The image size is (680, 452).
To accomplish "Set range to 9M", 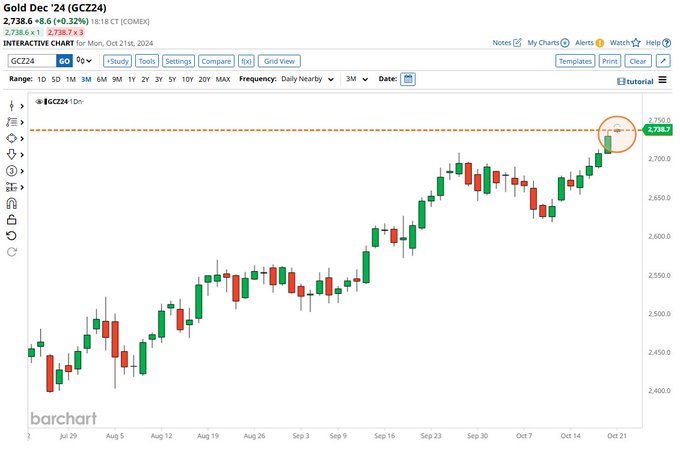I will [117, 79].
